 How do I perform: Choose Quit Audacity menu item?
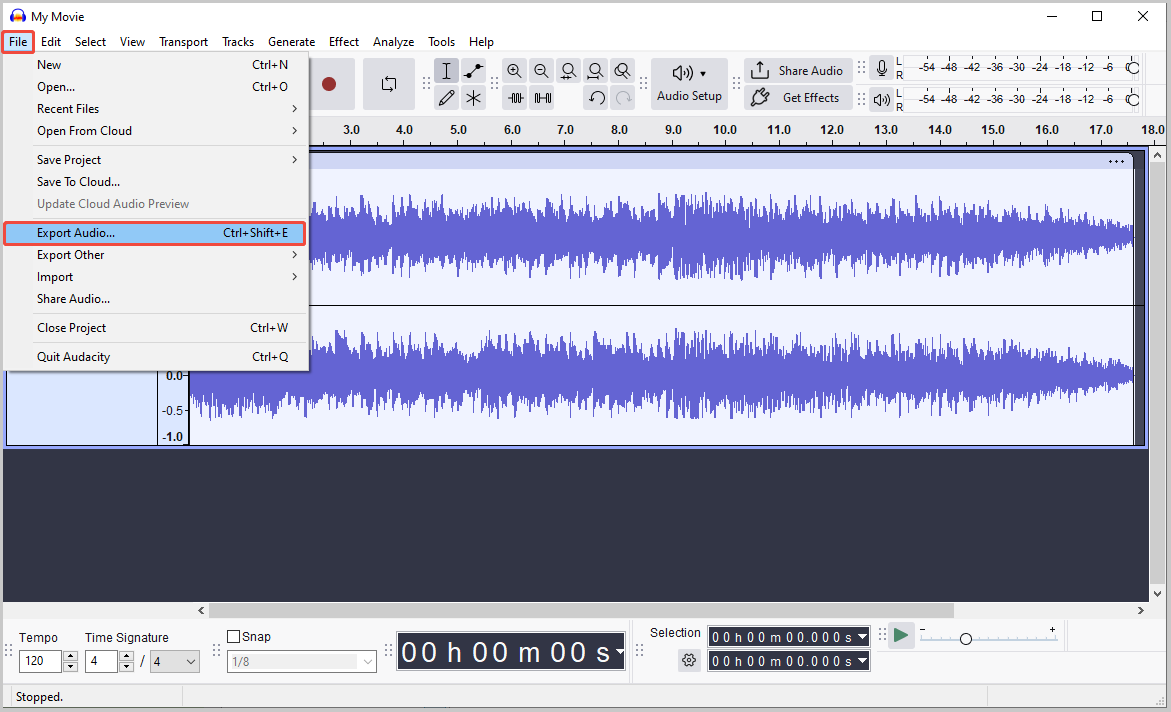click(155, 357)
